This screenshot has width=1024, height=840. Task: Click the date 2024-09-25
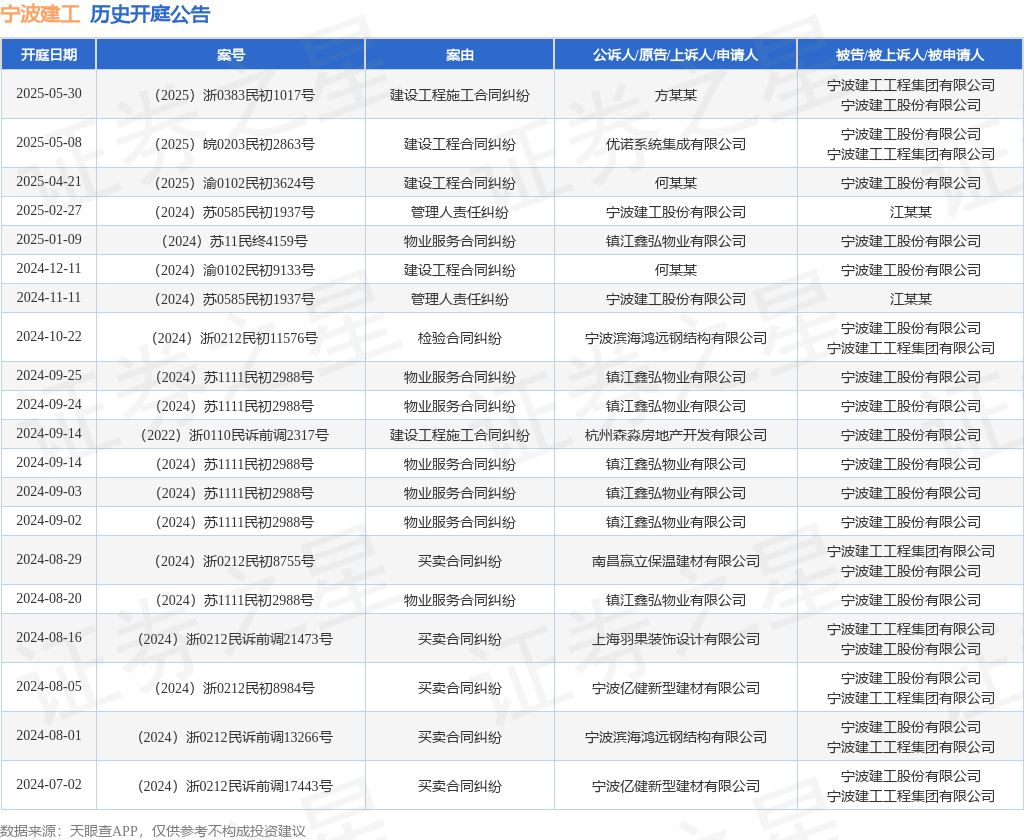49,376
